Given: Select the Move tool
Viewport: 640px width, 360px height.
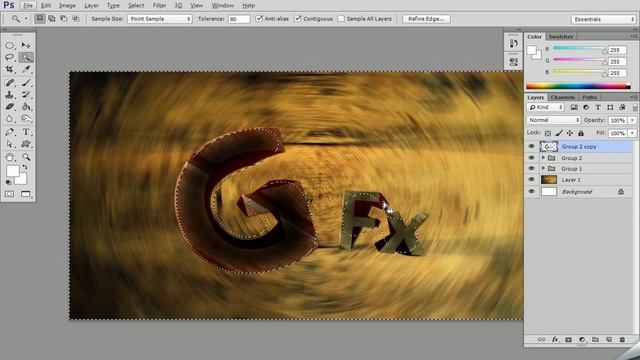Looking at the screenshot, I should click(x=26, y=45).
